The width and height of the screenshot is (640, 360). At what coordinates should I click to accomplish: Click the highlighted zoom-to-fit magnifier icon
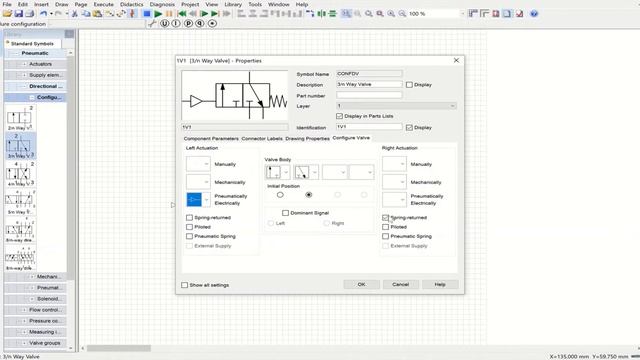click(346, 13)
